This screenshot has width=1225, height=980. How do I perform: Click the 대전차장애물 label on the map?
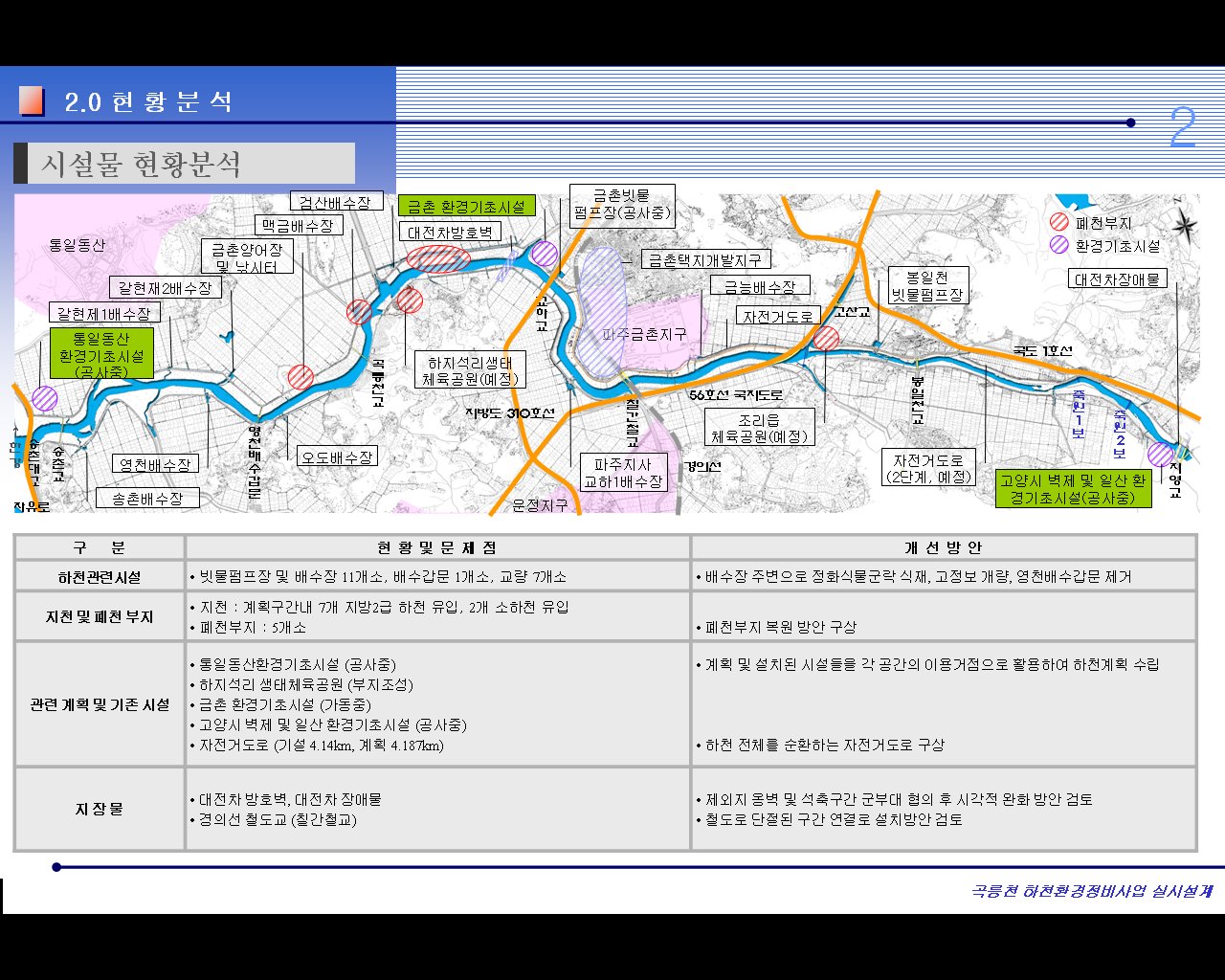pos(1117,279)
